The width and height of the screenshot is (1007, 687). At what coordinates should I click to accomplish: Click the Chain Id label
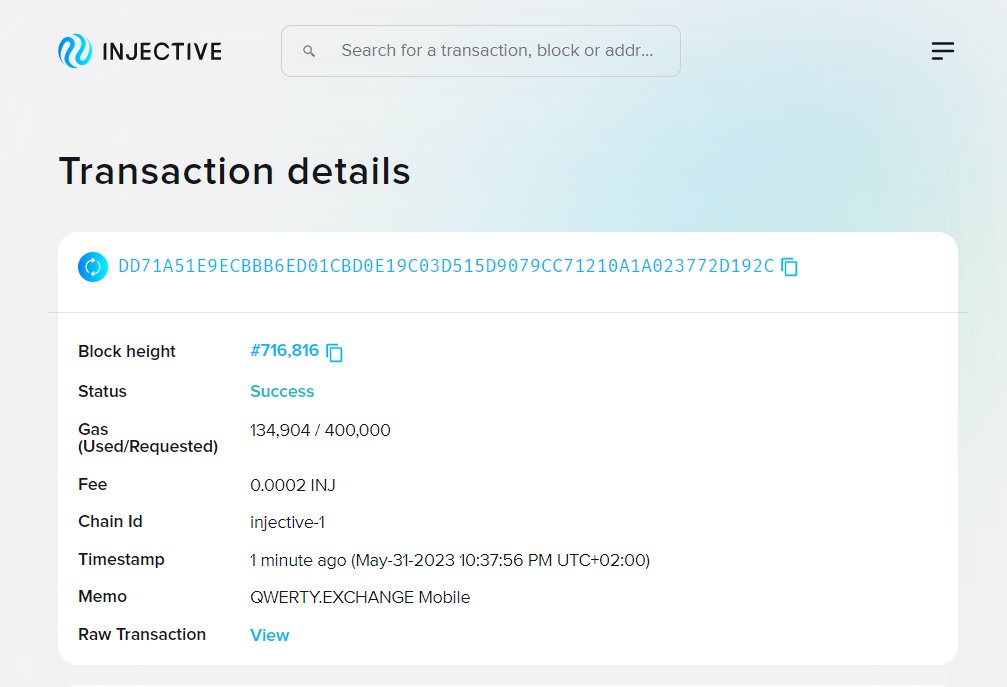(x=110, y=521)
